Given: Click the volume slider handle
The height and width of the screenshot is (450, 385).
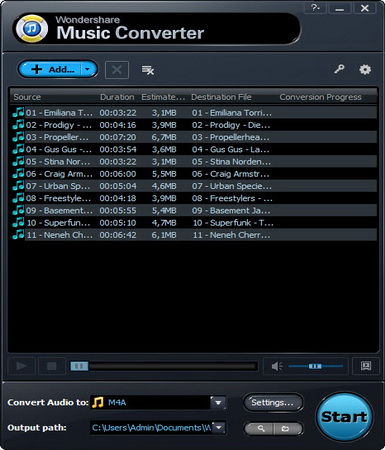Looking at the screenshot, I should click(x=315, y=366).
